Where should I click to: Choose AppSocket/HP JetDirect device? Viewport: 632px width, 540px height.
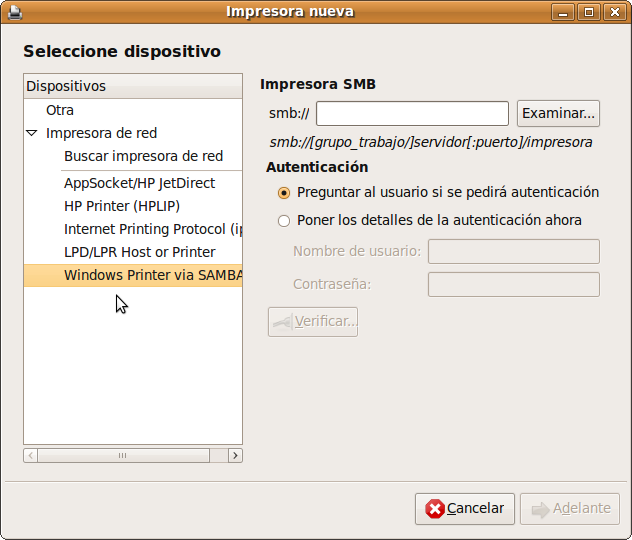139,183
